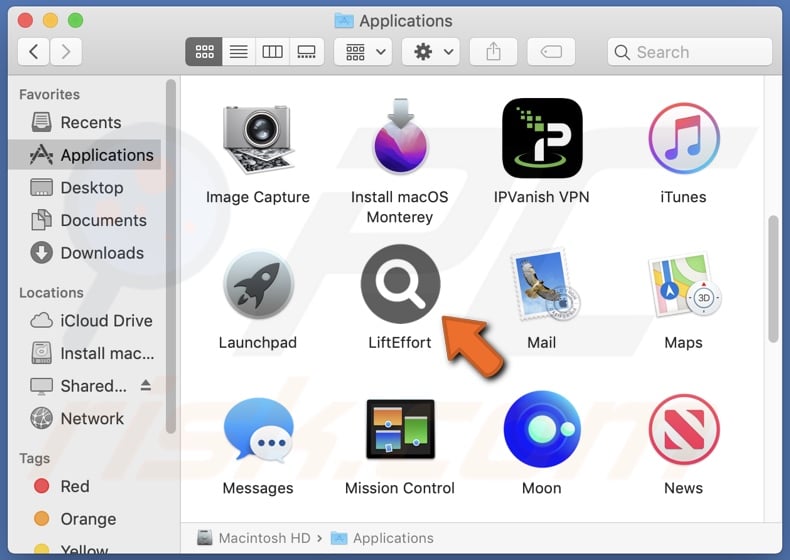Switch to column view
This screenshot has height=560, width=790.
point(273,51)
